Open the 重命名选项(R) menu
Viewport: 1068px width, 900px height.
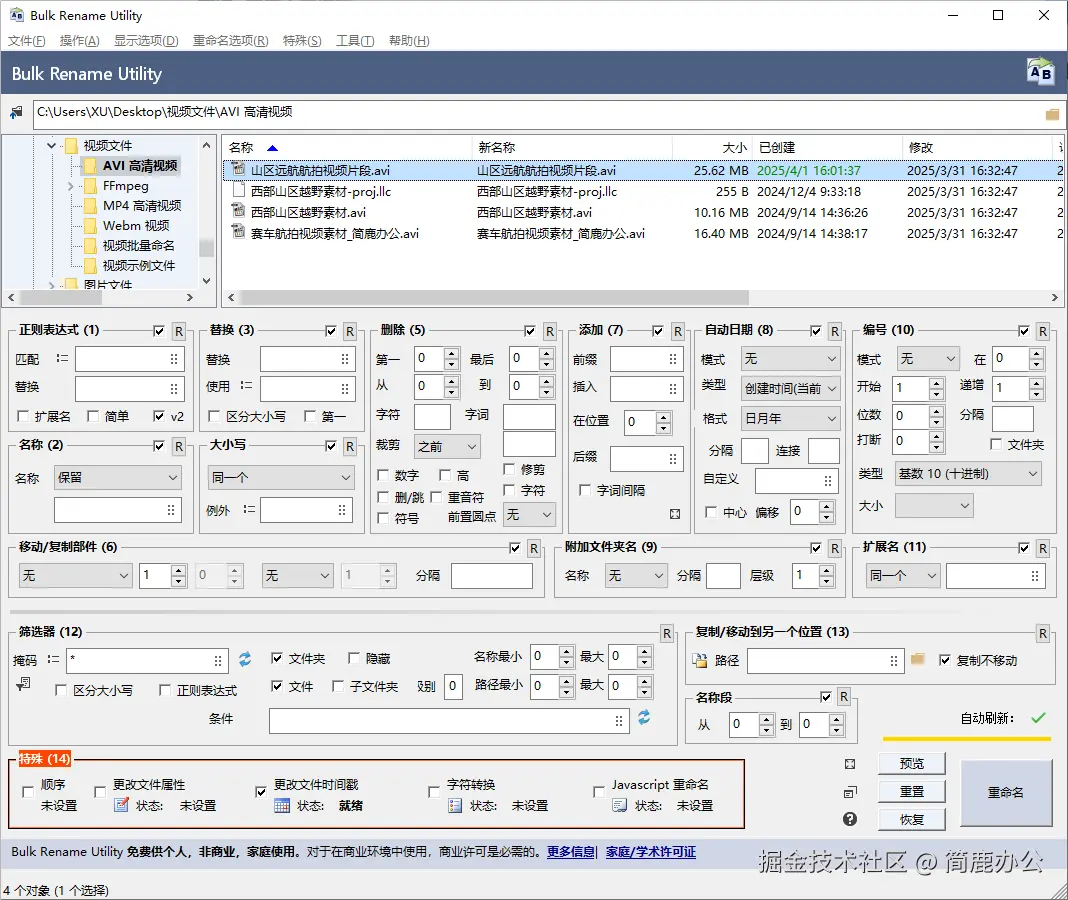coord(230,41)
